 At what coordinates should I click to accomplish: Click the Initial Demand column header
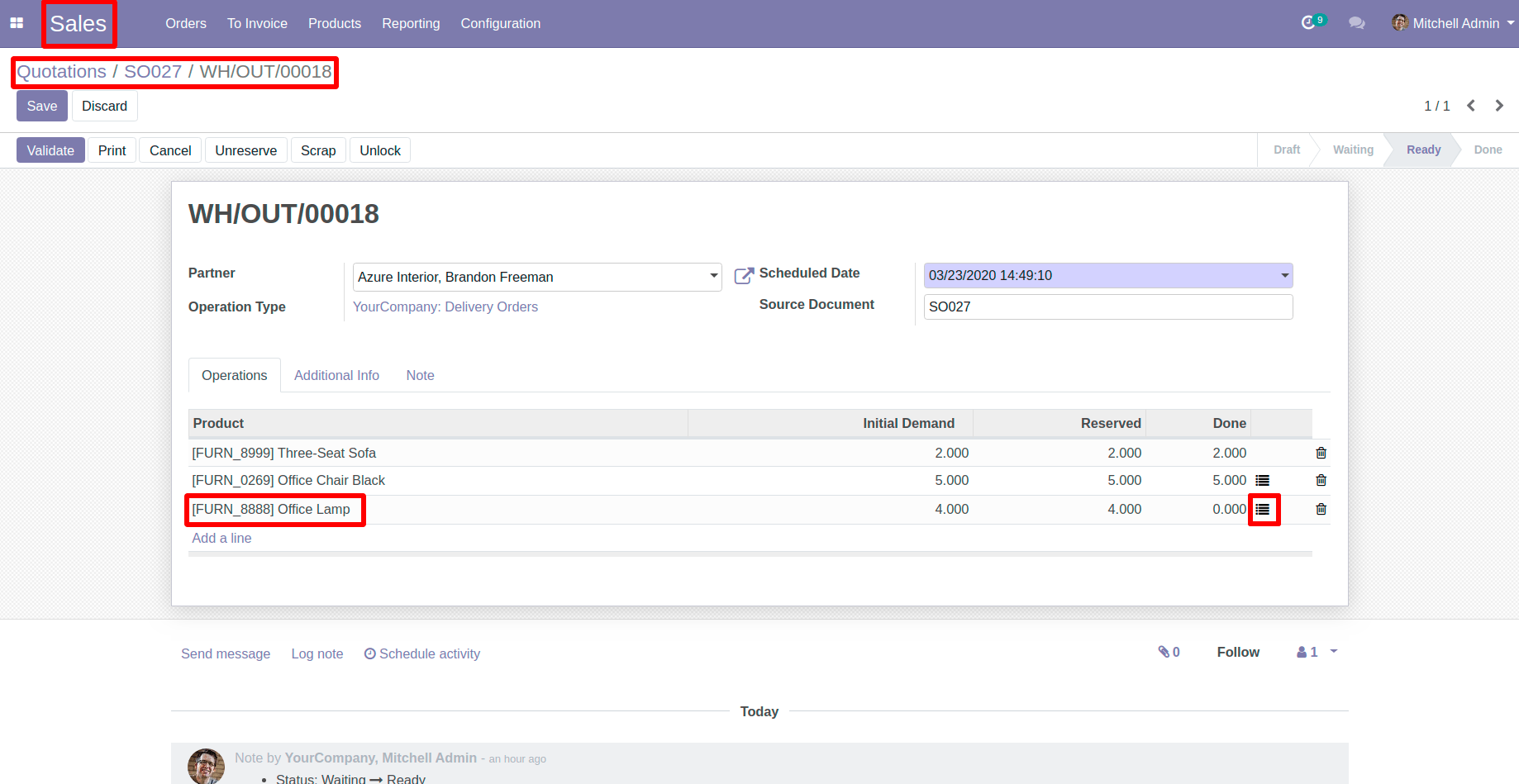click(x=831, y=423)
